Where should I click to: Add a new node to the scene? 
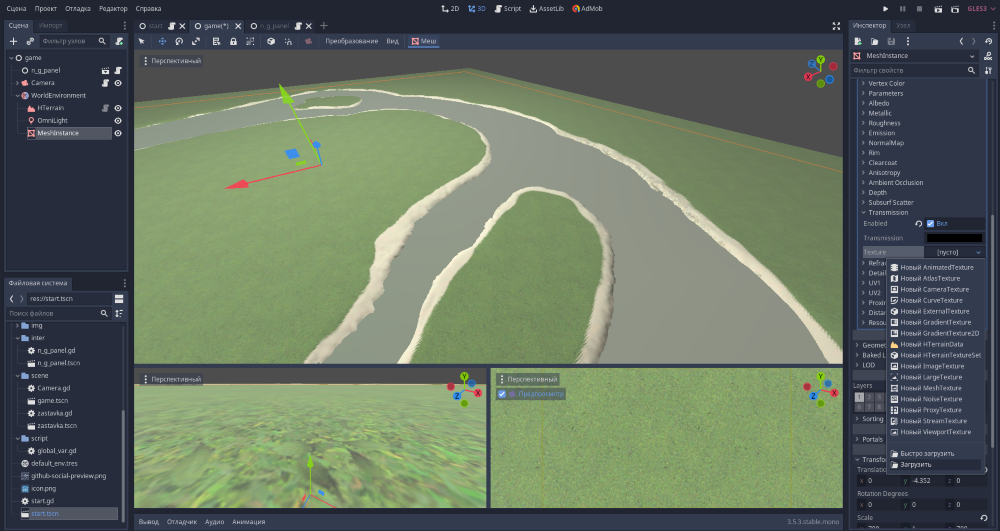tap(13, 41)
